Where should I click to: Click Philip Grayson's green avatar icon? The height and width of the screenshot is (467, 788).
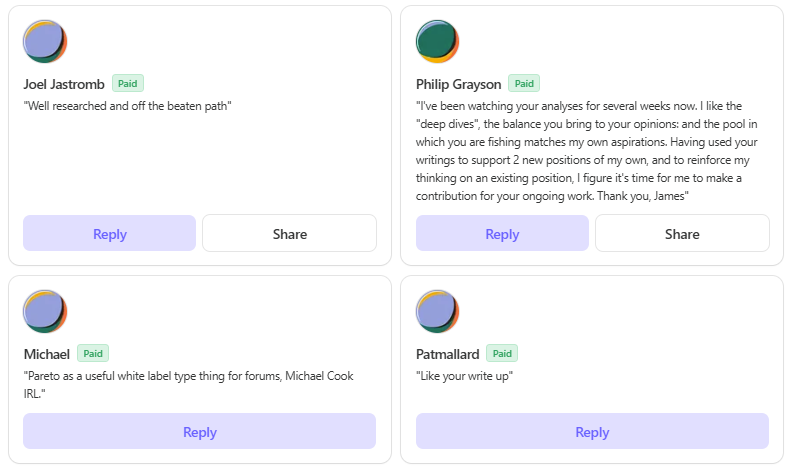coord(437,41)
